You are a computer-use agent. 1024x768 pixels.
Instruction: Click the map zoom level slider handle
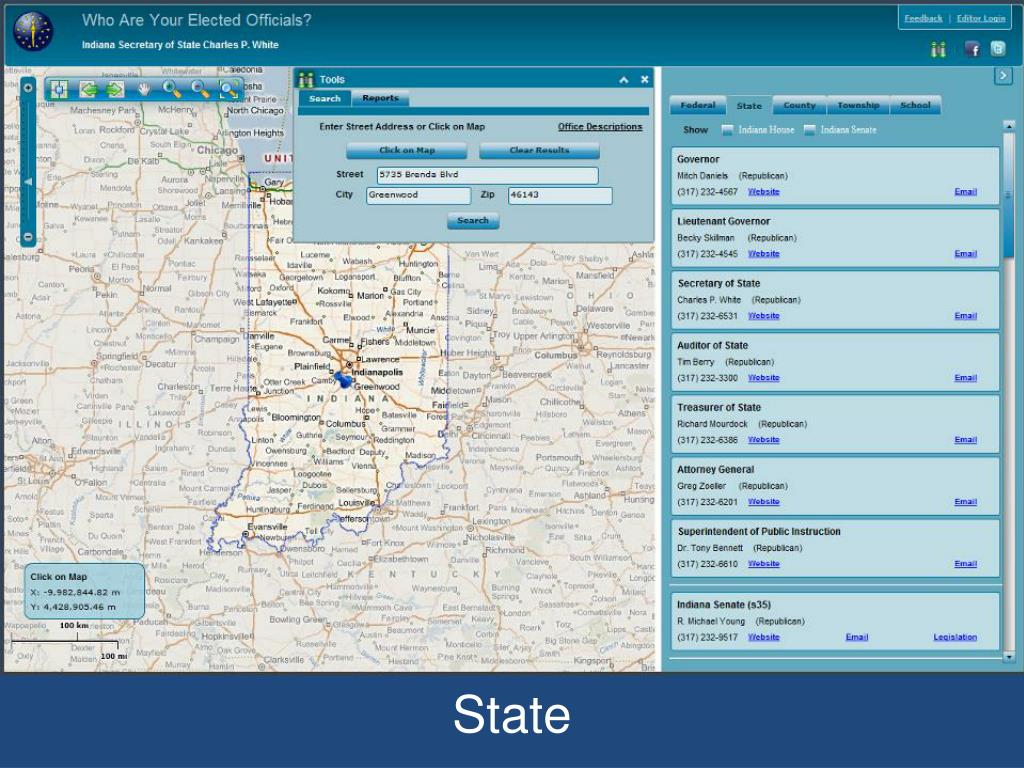[28, 182]
